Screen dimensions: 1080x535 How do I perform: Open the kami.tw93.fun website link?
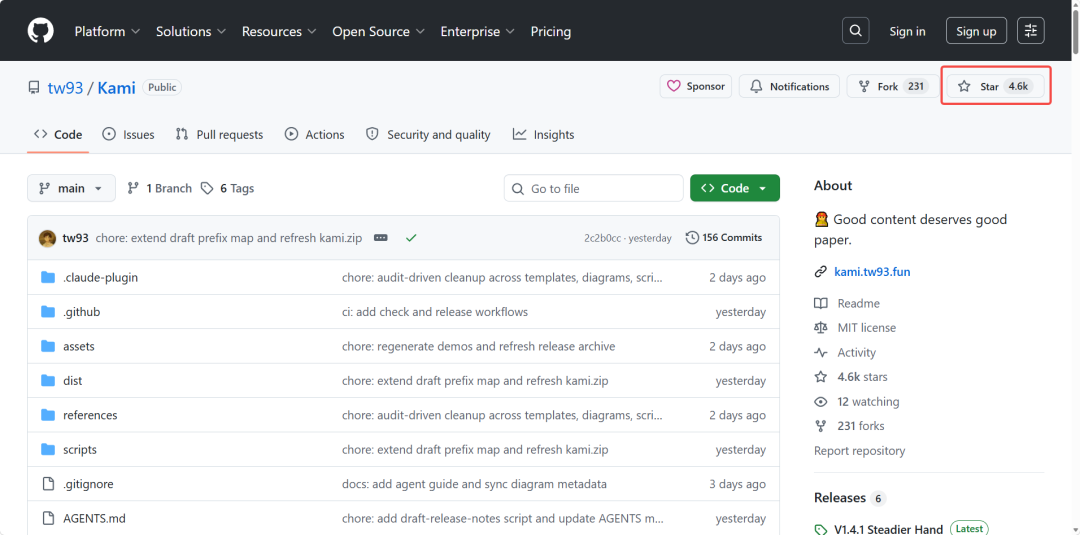pos(872,272)
